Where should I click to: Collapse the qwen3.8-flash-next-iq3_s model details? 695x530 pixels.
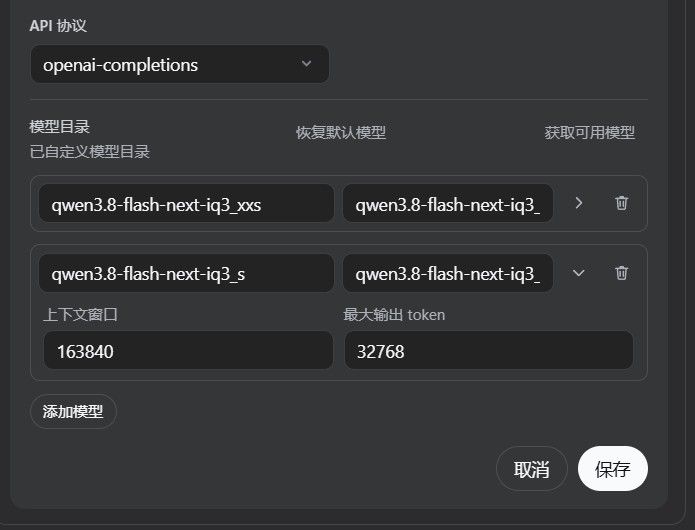tap(578, 273)
